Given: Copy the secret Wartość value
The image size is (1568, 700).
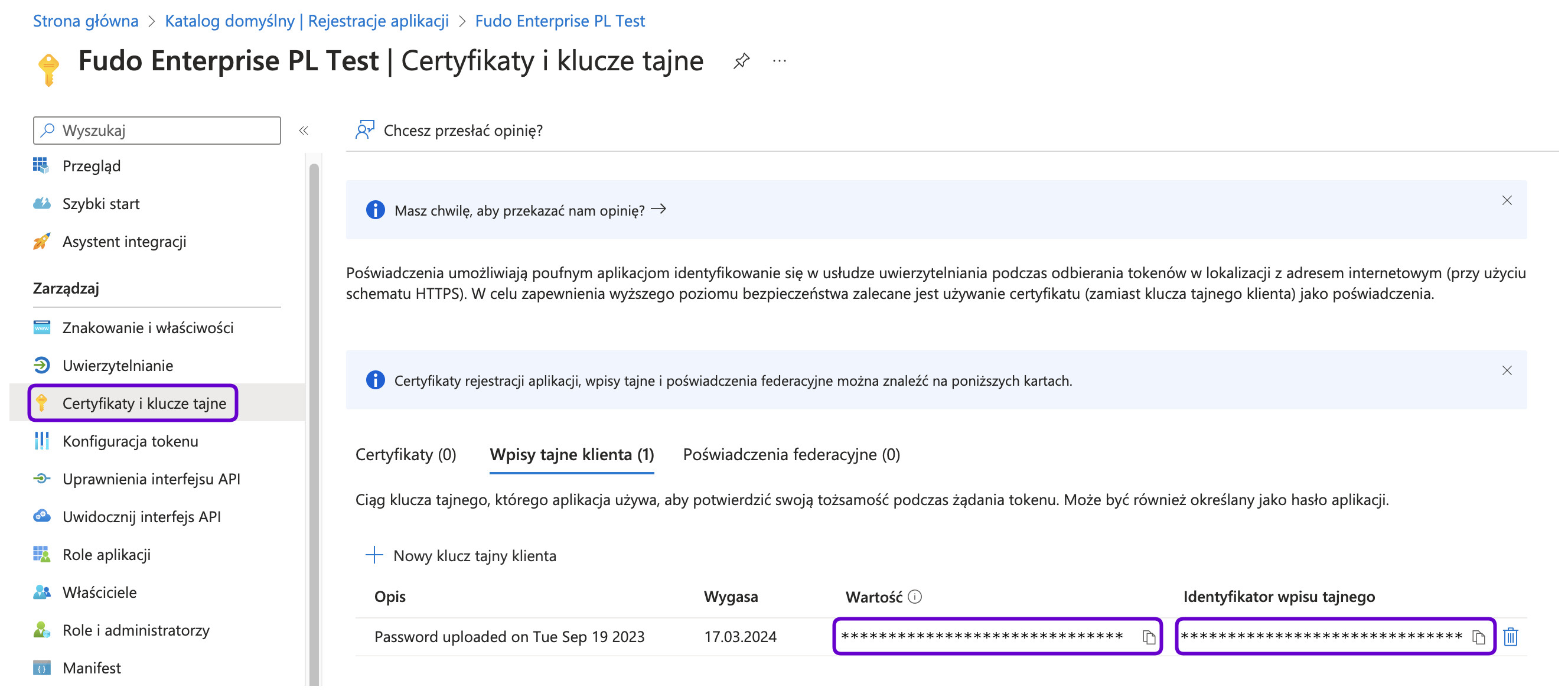Looking at the screenshot, I should pyautogui.click(x=1149, y=637).
